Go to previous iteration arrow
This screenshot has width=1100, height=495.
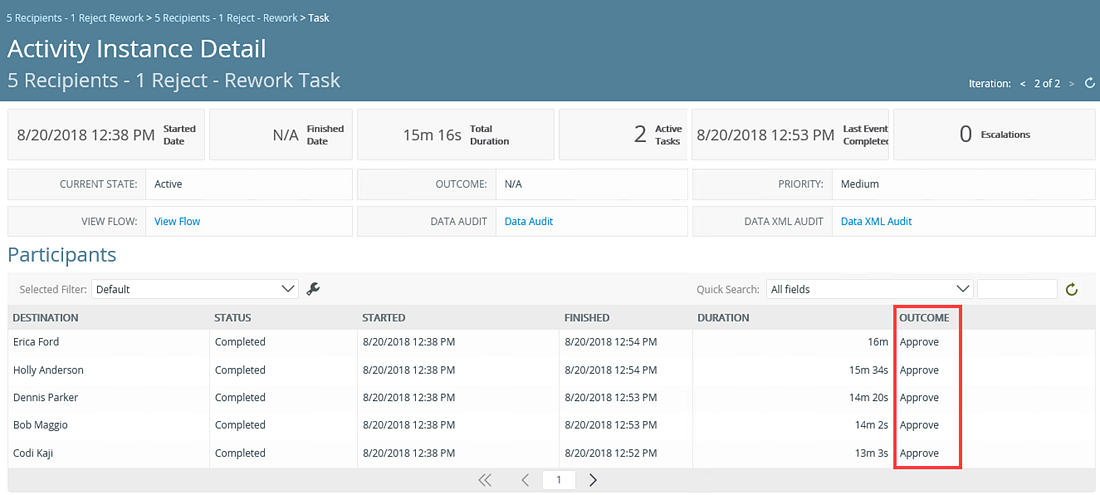point(1023,84)
